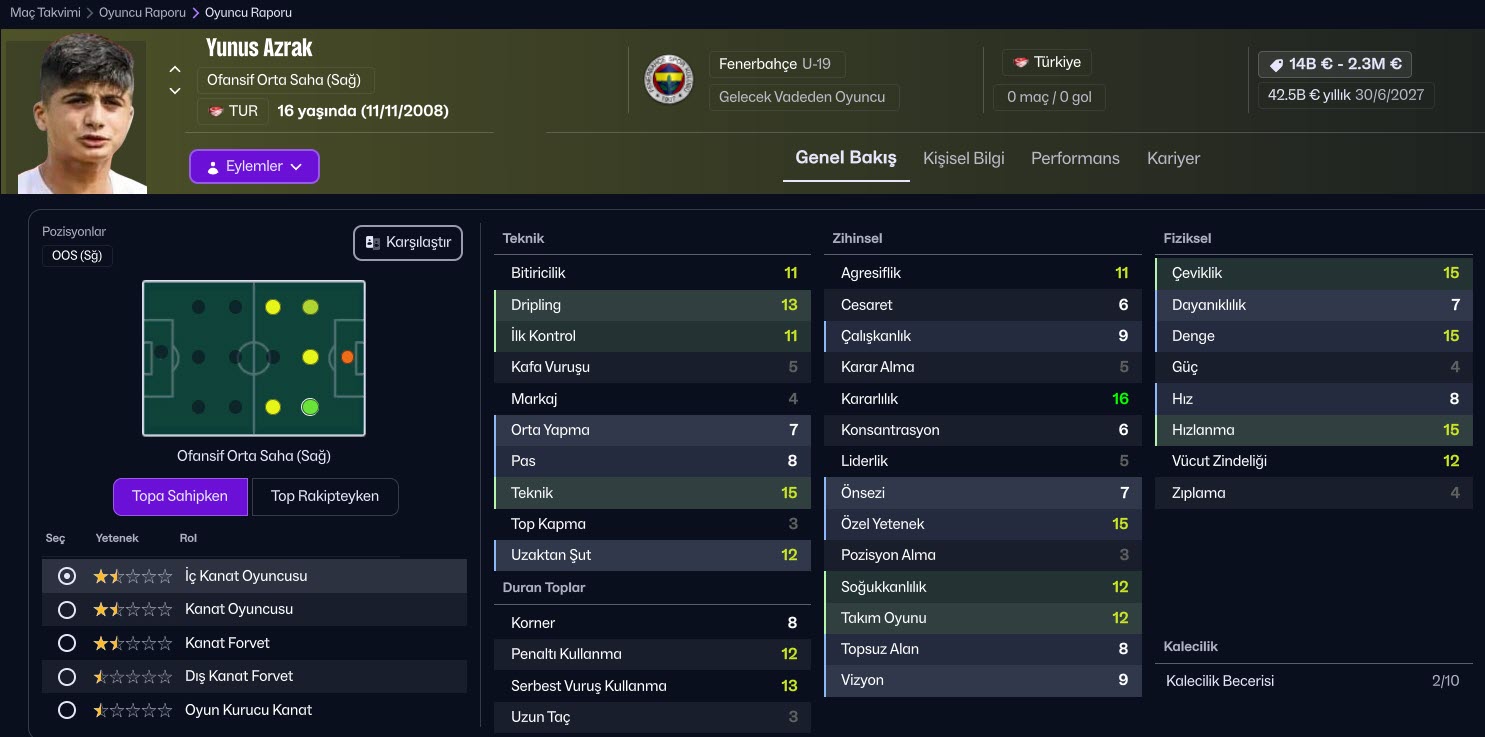Click the price tag icon by transfer value
The height and width of the screenshot is (737, 1485).
1276,64
